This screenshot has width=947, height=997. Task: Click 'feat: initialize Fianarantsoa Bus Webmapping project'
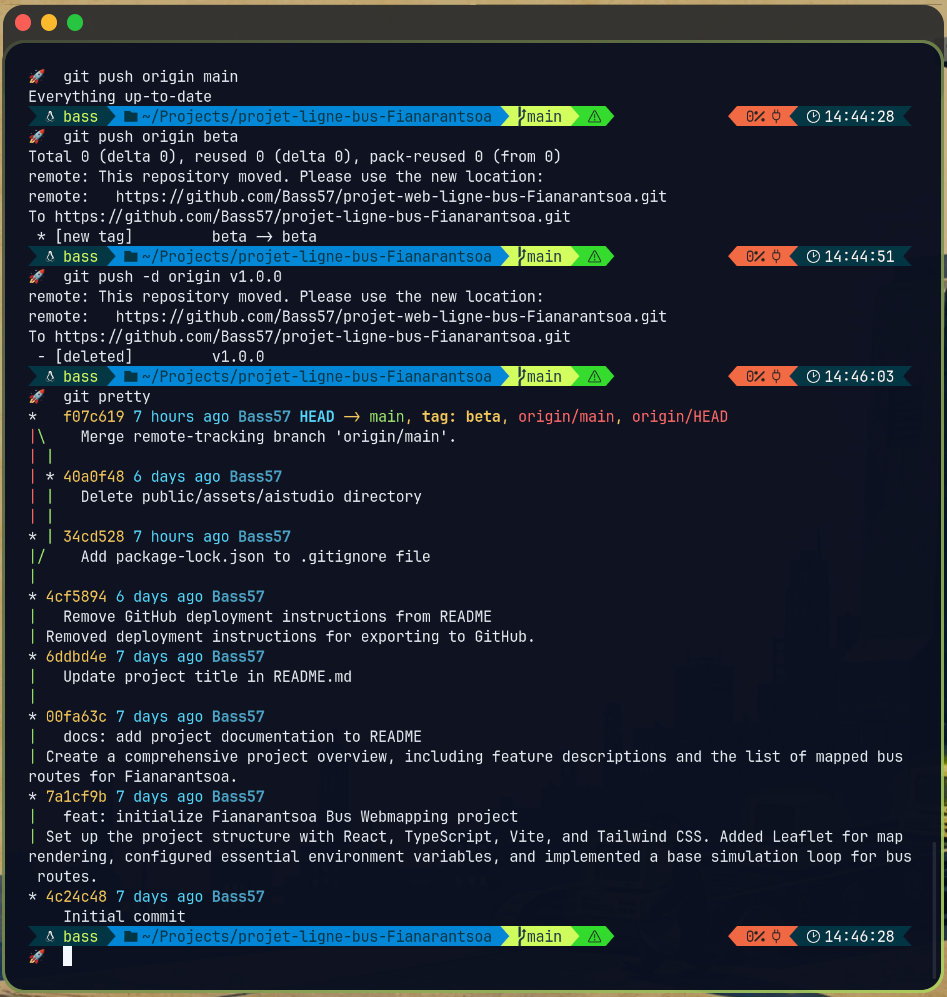point(291,816)
